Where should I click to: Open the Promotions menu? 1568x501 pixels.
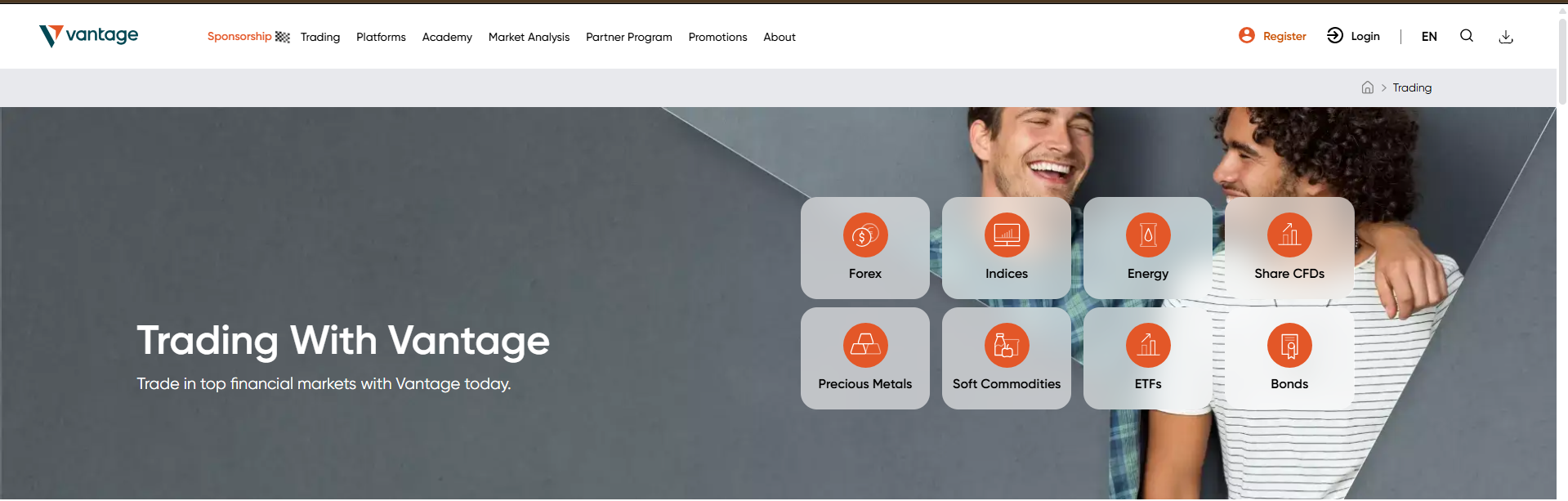717,37
